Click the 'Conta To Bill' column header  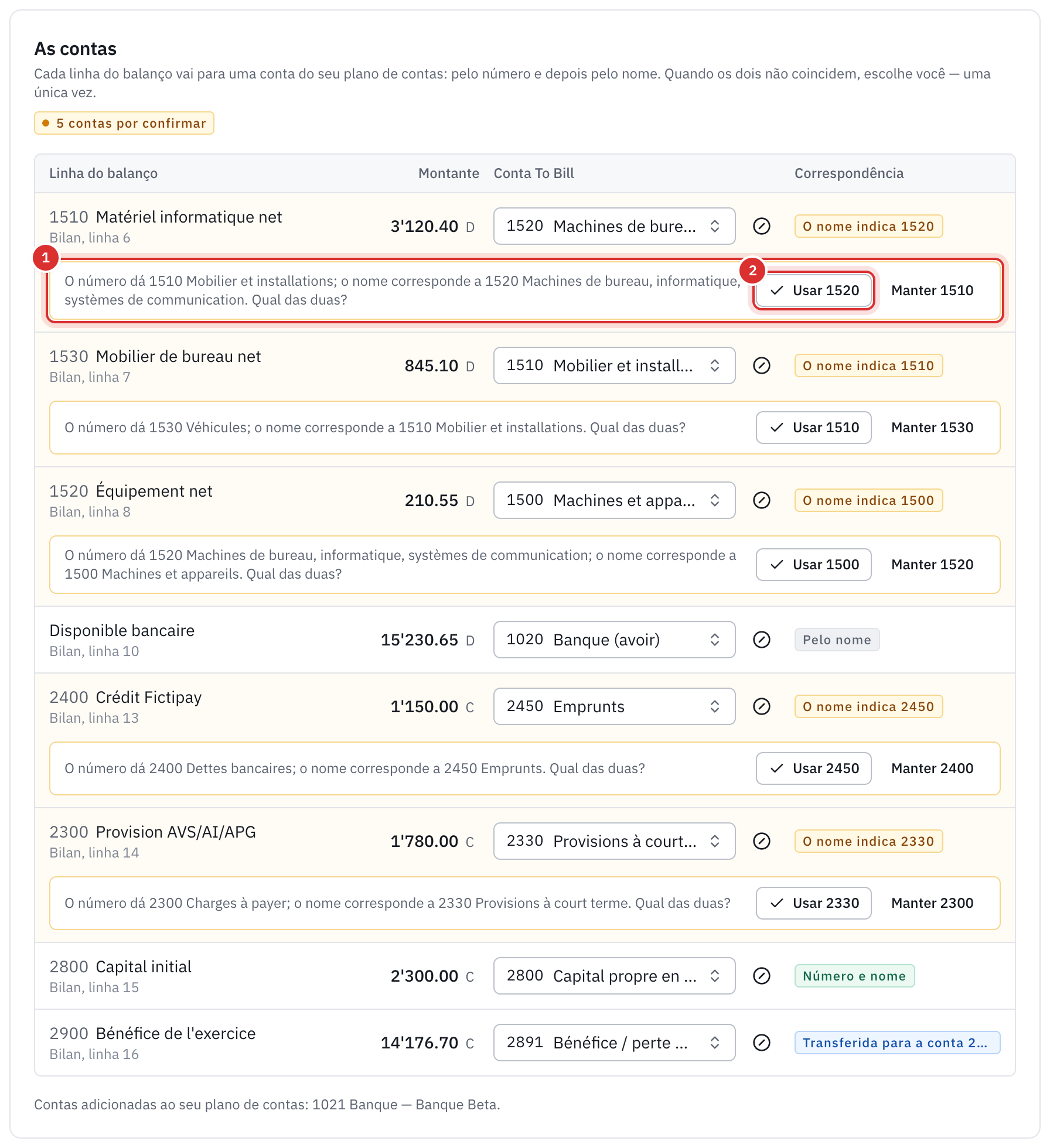(534, 173)
